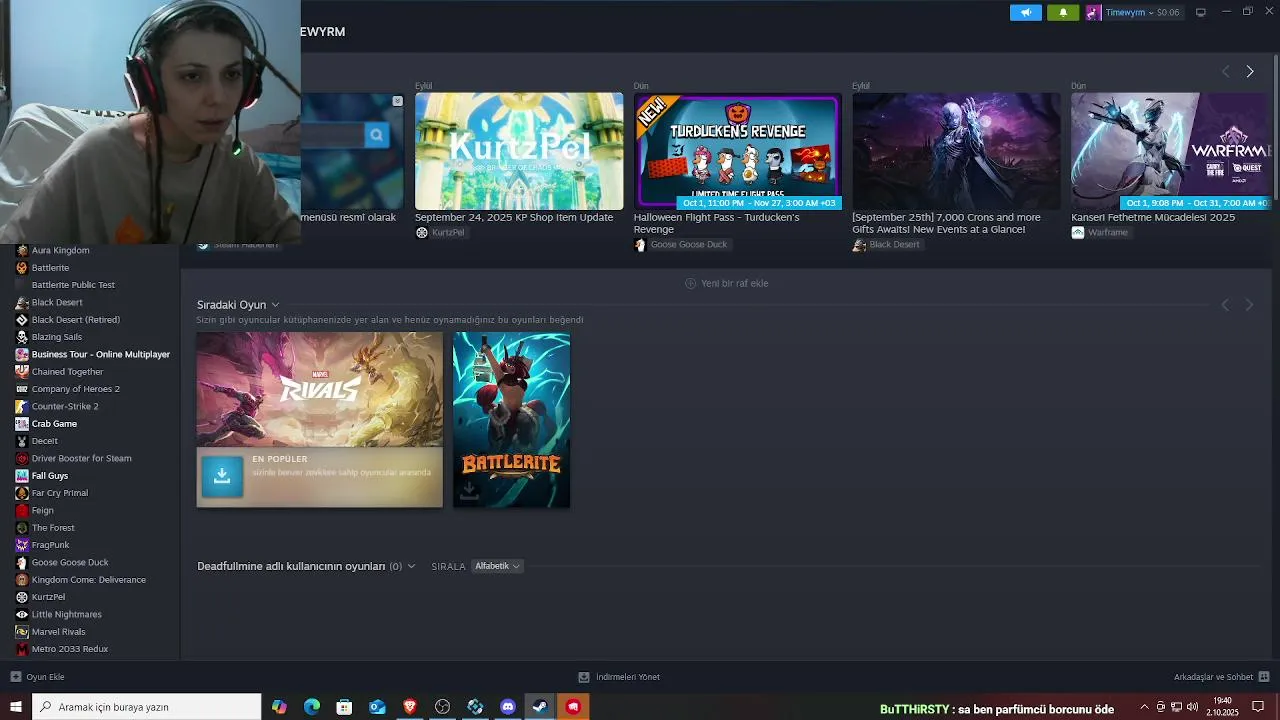
Task: Open Microsoft Edge from the taskbar
Action: (x=312, y=707)
